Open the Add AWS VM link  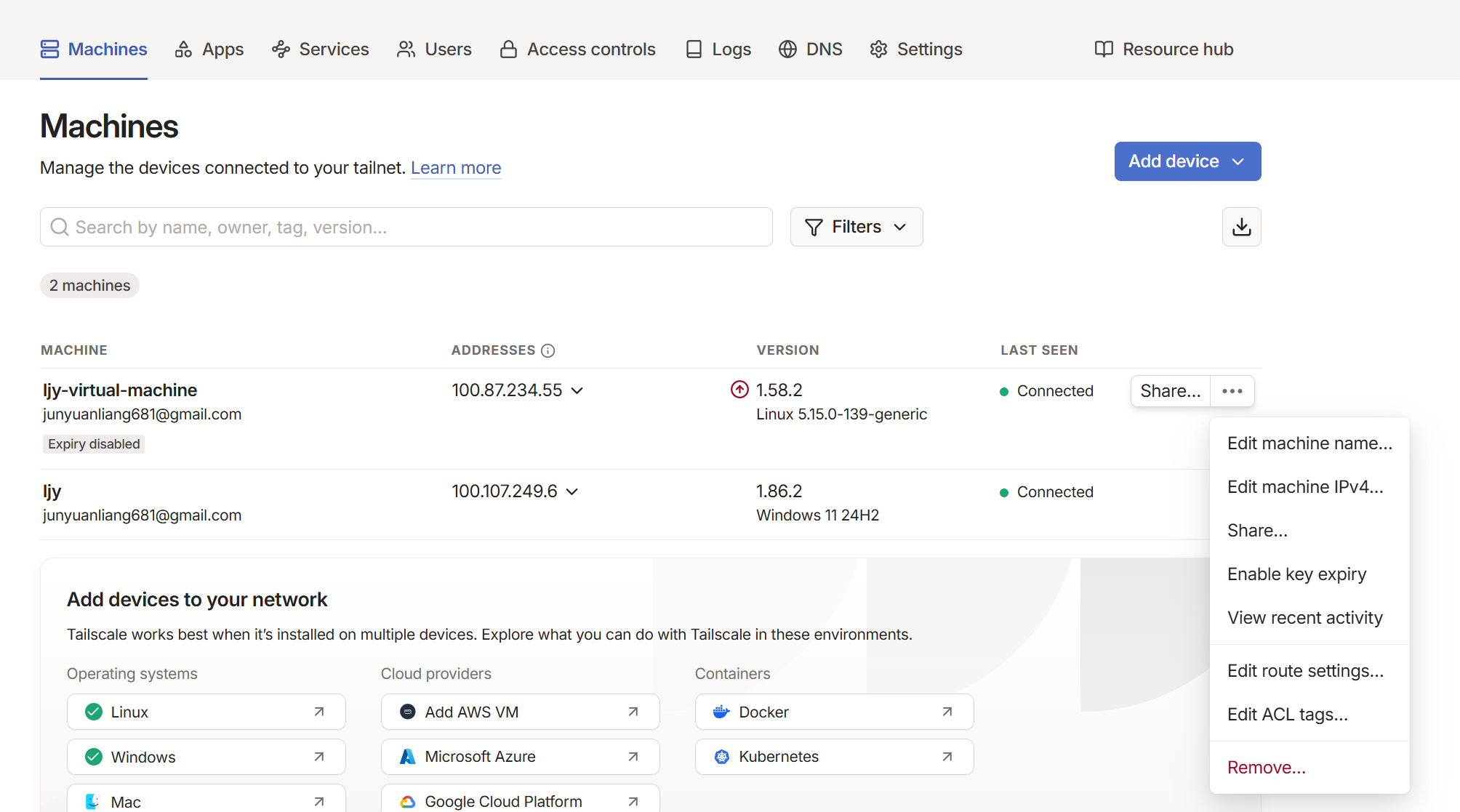(521, 712)
